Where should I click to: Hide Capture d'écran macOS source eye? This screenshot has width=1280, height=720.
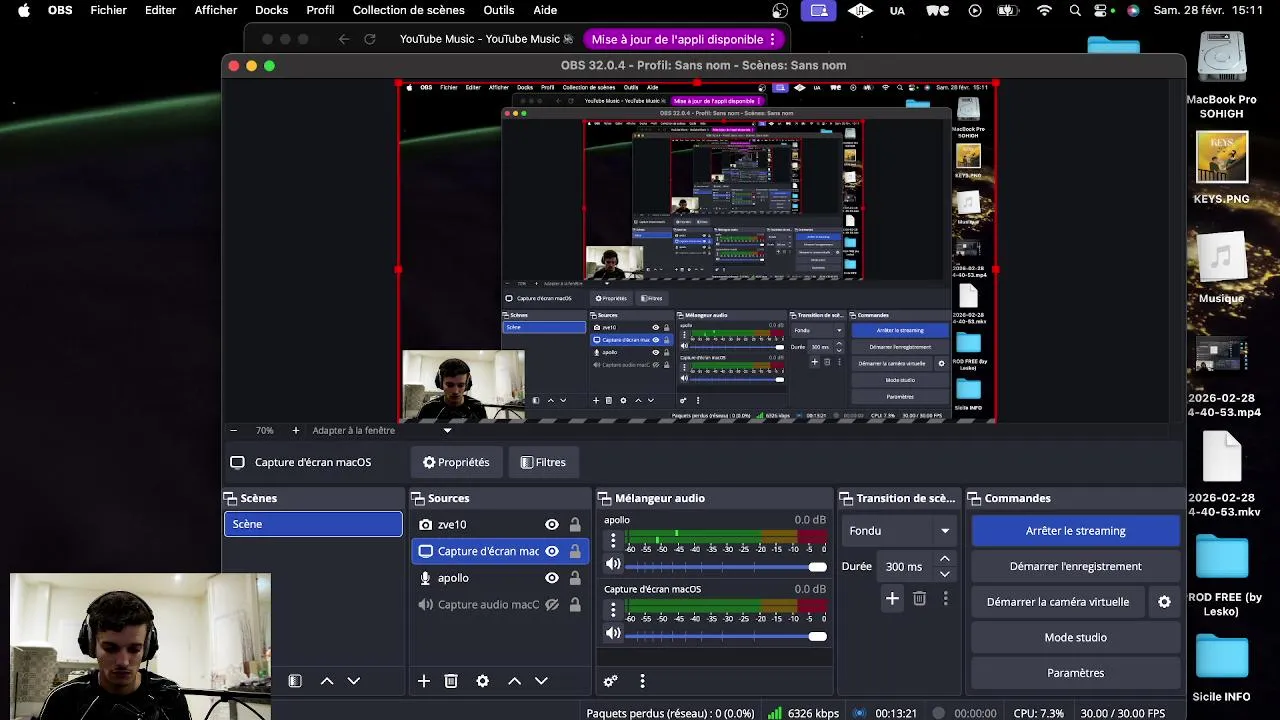point(552,551)
